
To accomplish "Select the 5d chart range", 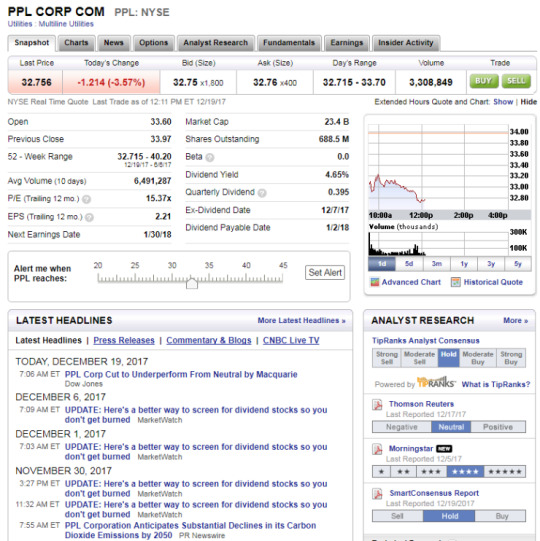I will click(409, 264).
